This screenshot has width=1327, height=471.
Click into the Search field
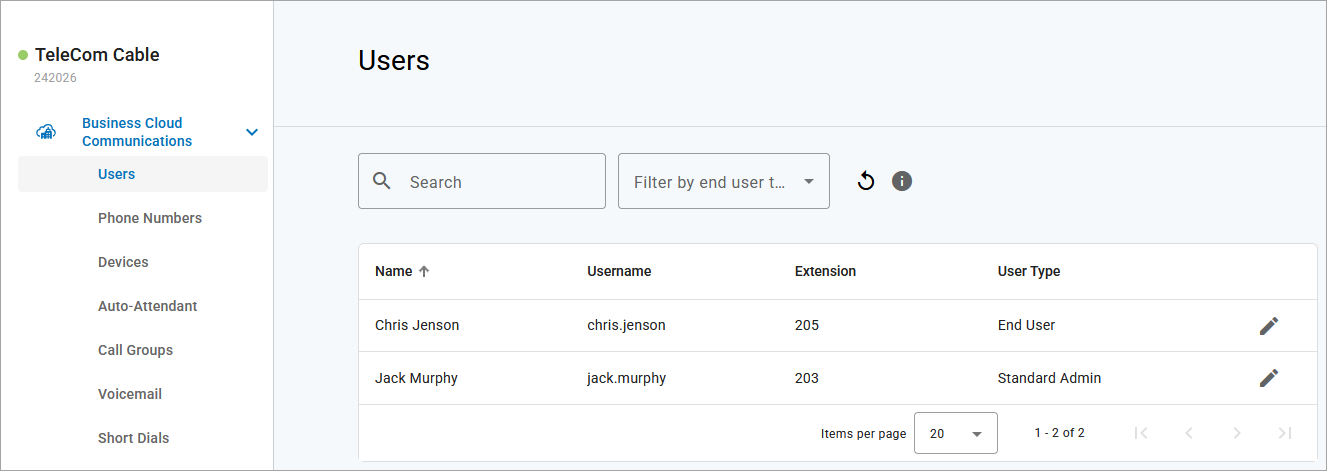tap(482, 181)
